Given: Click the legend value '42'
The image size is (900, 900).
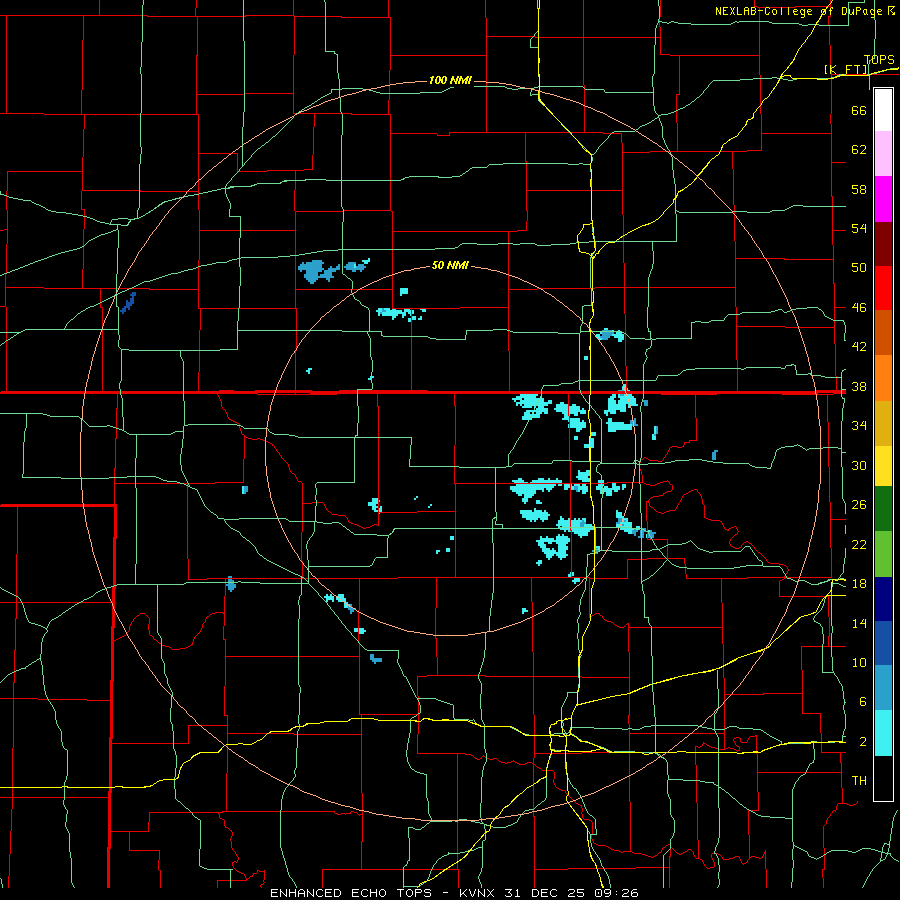Looking at the screenshot, I should point(859,347).
